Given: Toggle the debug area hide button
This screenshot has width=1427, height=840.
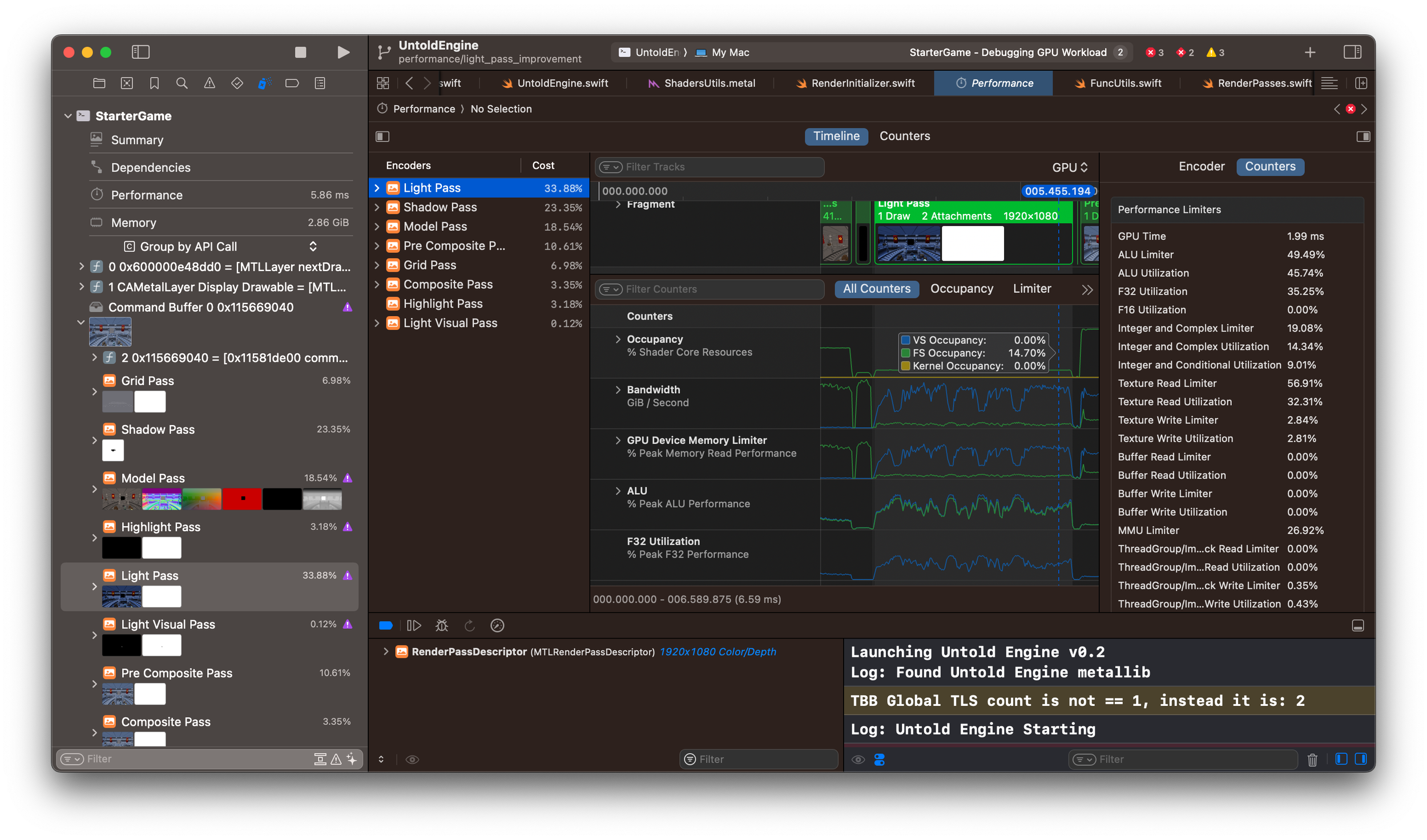Looking at the screenshot, I should coord(1358,625).
